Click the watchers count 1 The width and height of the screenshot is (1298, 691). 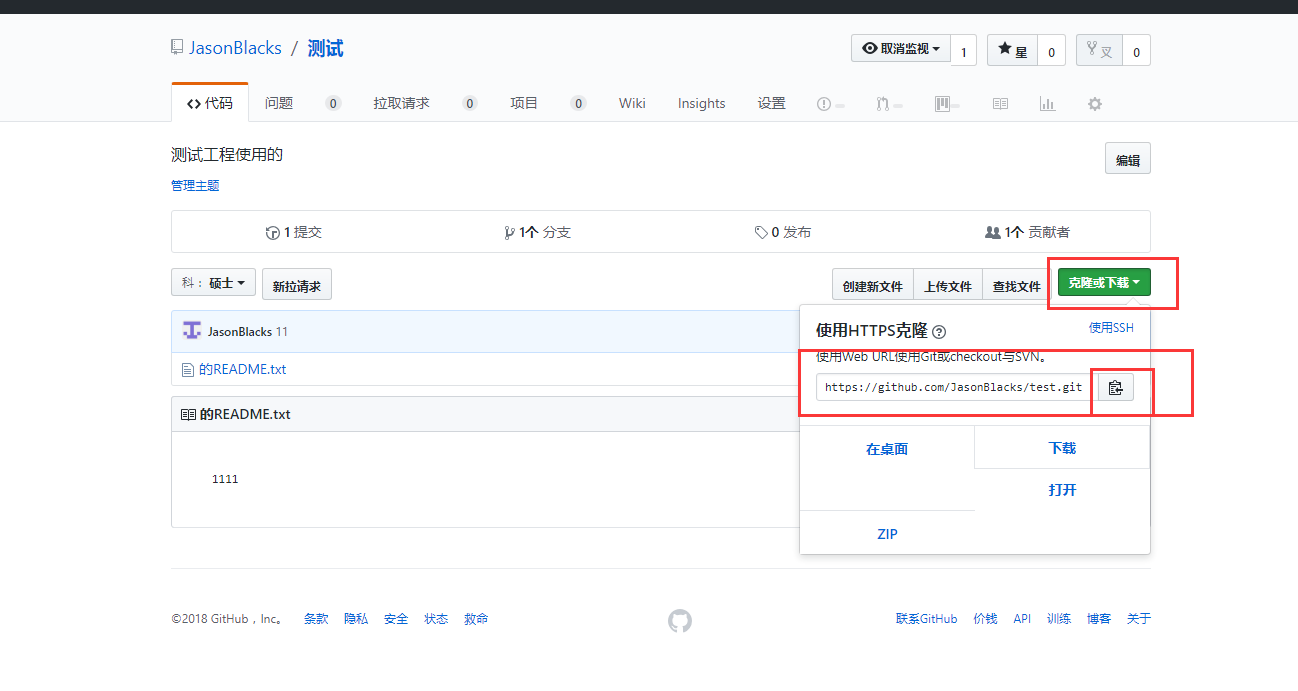tap(963, 50)
